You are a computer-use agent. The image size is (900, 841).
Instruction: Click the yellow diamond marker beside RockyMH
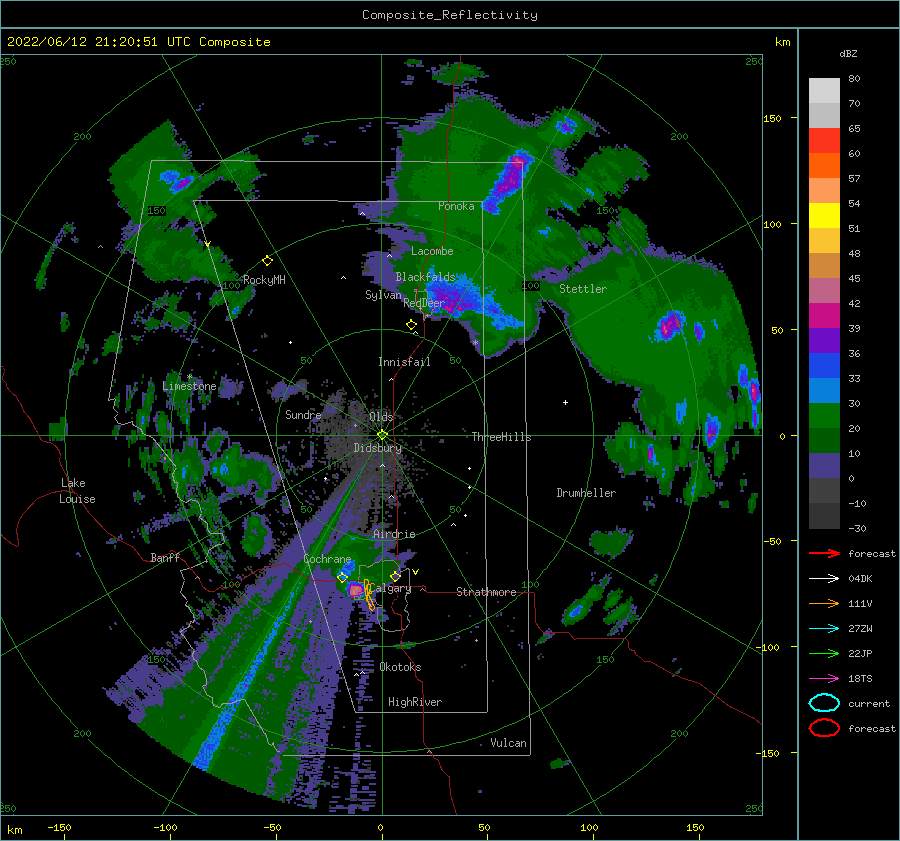tap(267, 261)
